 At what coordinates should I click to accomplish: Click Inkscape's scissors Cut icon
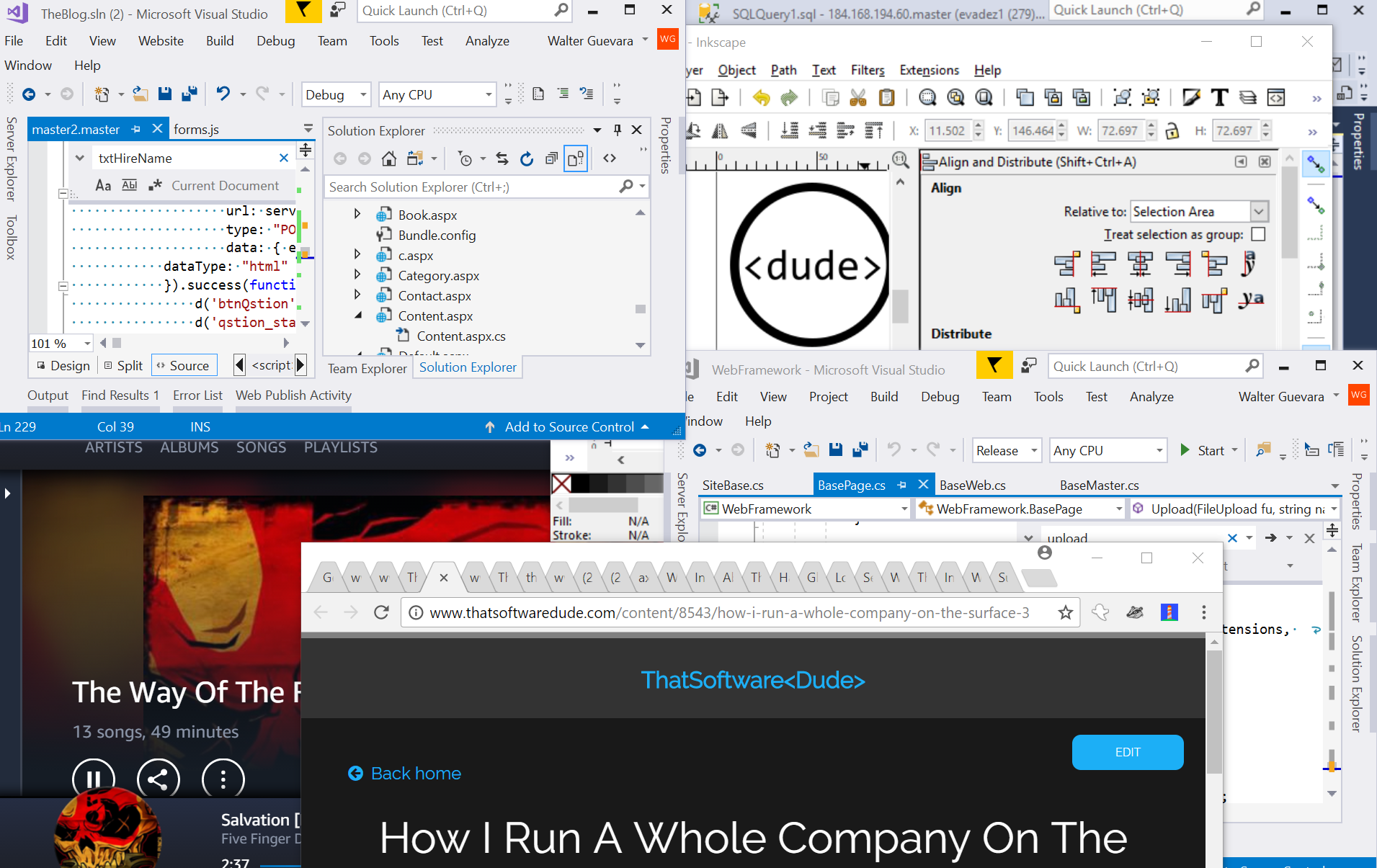857,97
